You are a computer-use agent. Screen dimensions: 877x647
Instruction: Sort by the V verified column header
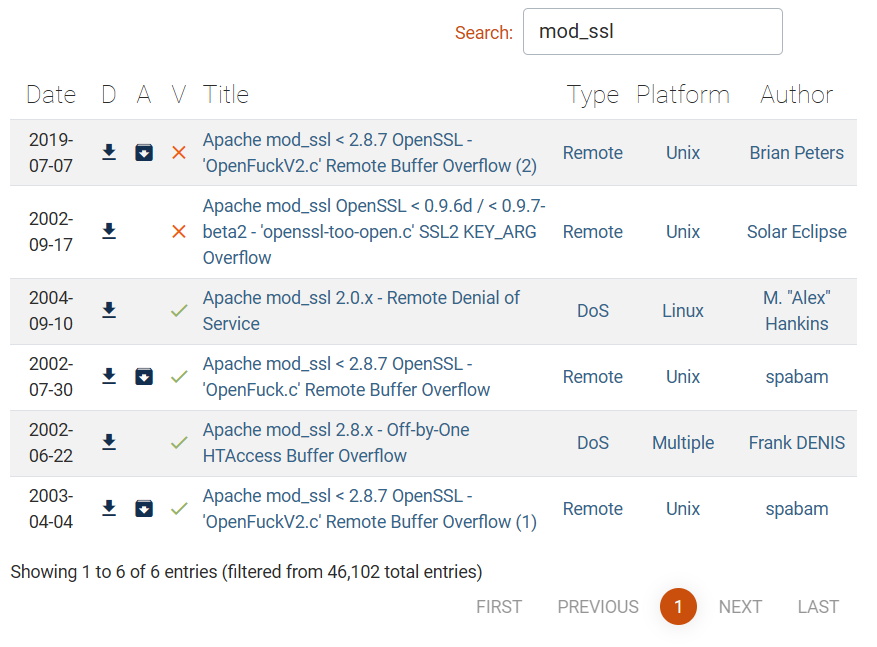(x=179, y=95)
